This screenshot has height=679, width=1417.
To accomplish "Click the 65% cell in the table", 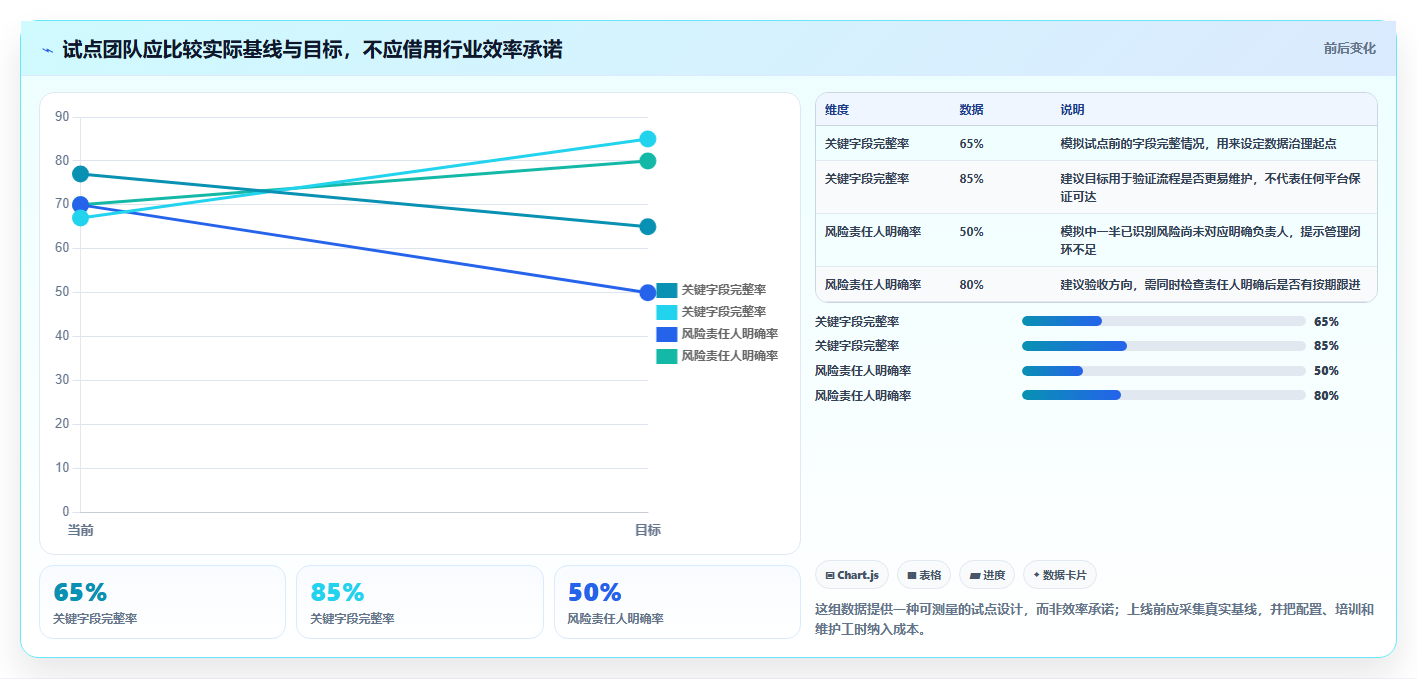I will pyautogui.click(x=971, y=144).
